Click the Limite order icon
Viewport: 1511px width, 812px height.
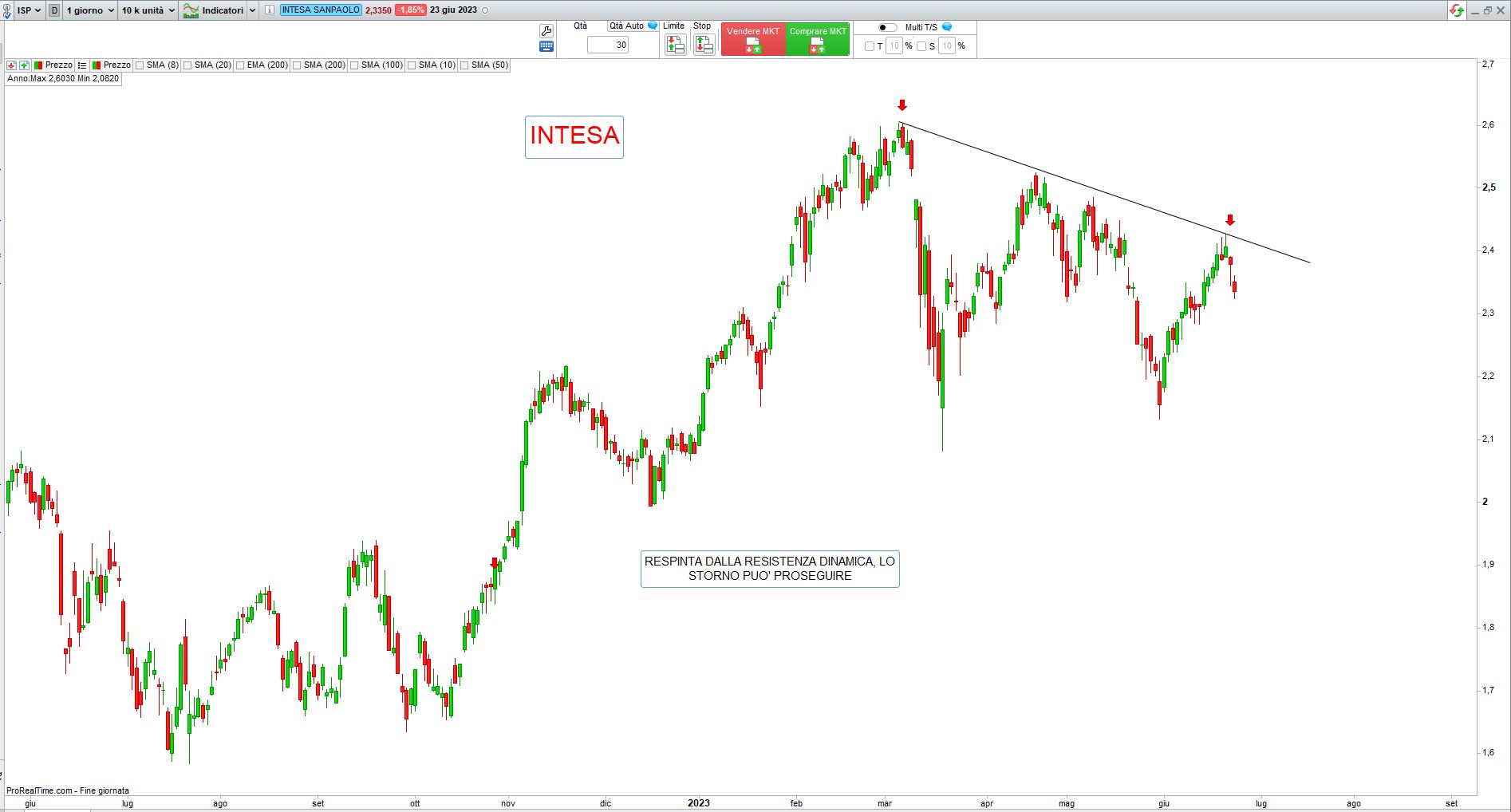click(x=675, y=45)
